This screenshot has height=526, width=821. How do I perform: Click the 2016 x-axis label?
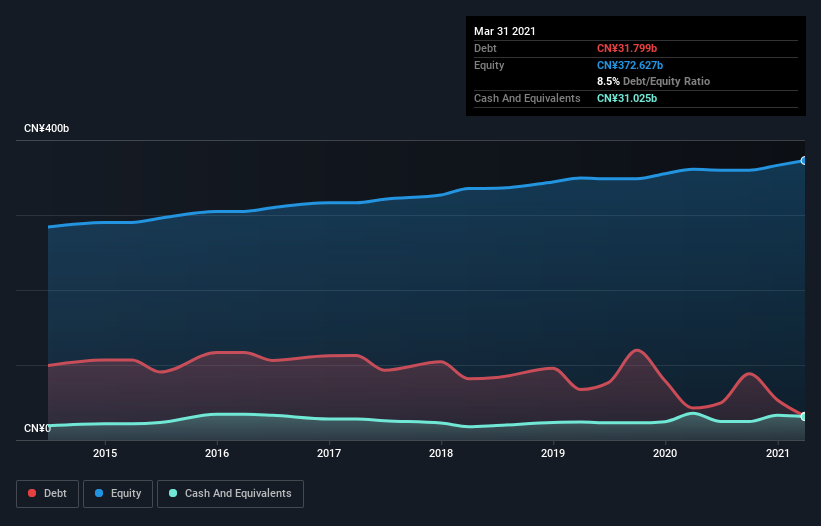[217, 453]
